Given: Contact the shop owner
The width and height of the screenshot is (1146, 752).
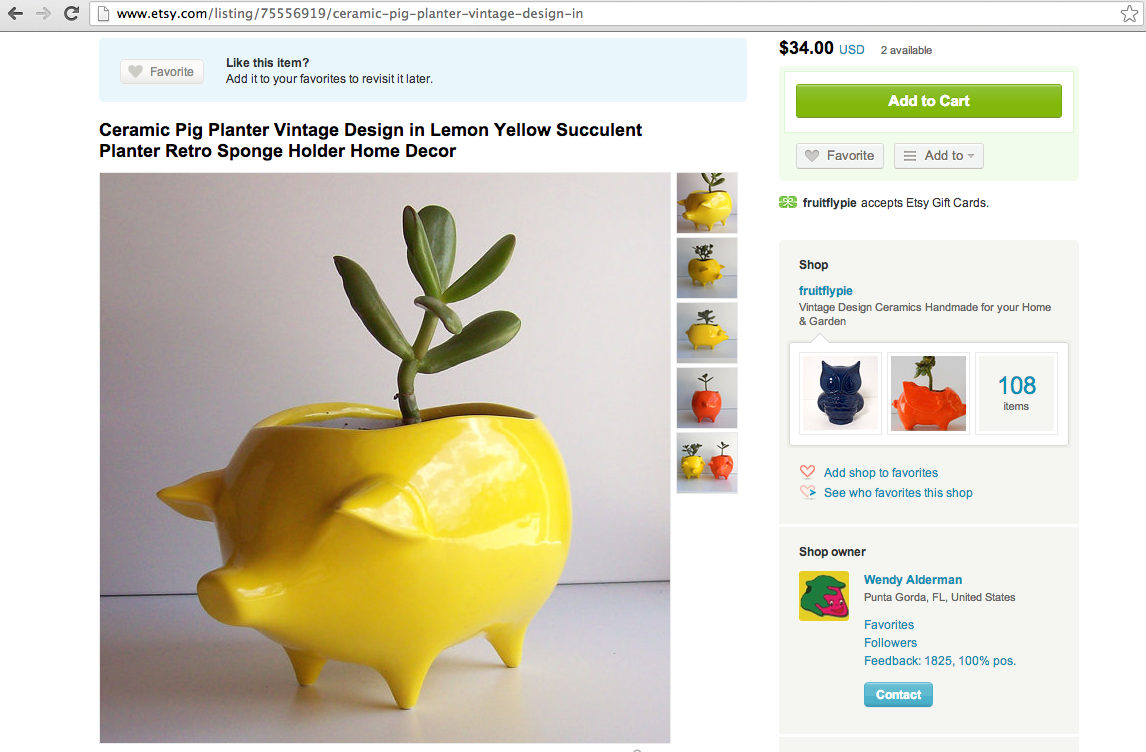Looking at the screenshot, I should (x=898, y=694).
